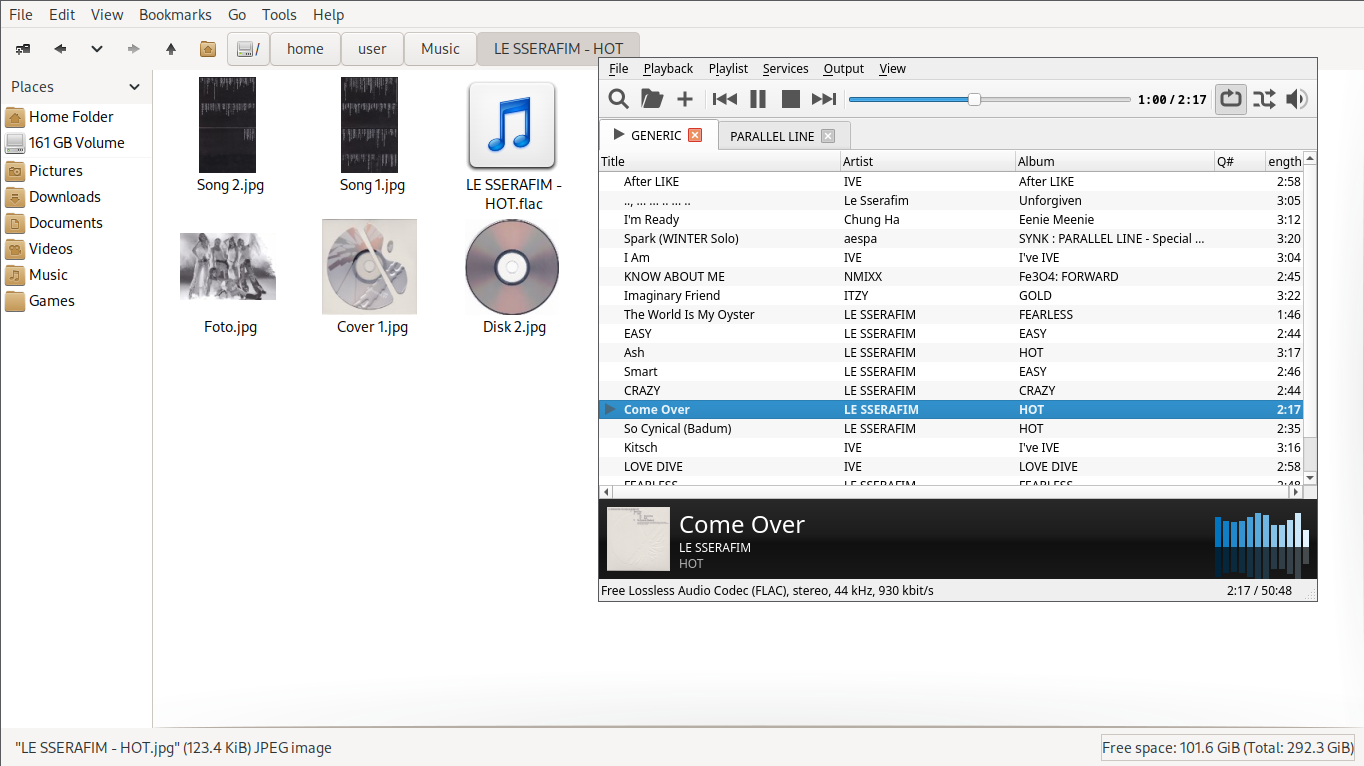Screen dimensions: 1364x766
Task: Click the add files plus icon
Action: [x=685, y=99]
